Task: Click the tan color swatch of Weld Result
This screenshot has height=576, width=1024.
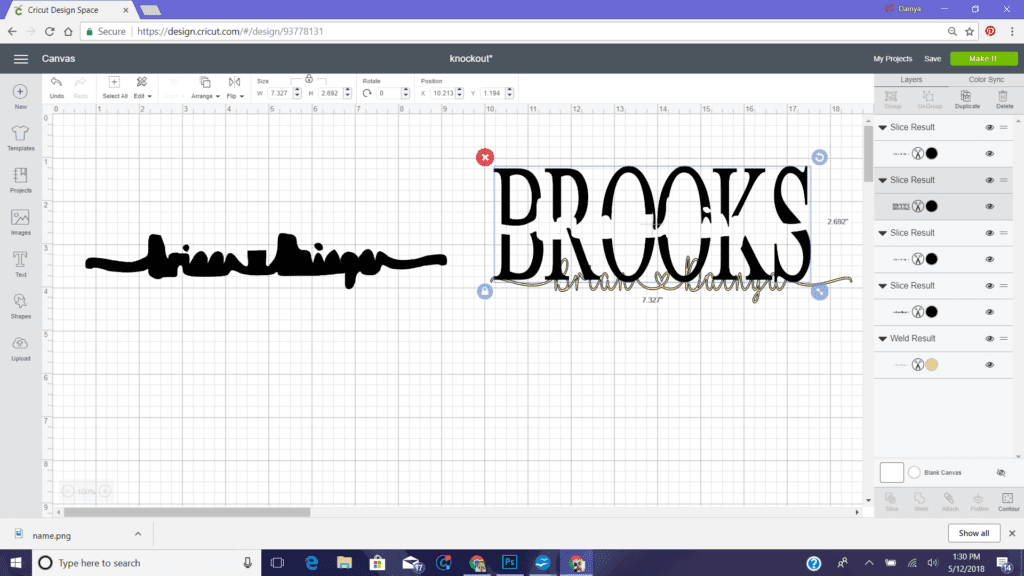Action: tap(931, 364)
